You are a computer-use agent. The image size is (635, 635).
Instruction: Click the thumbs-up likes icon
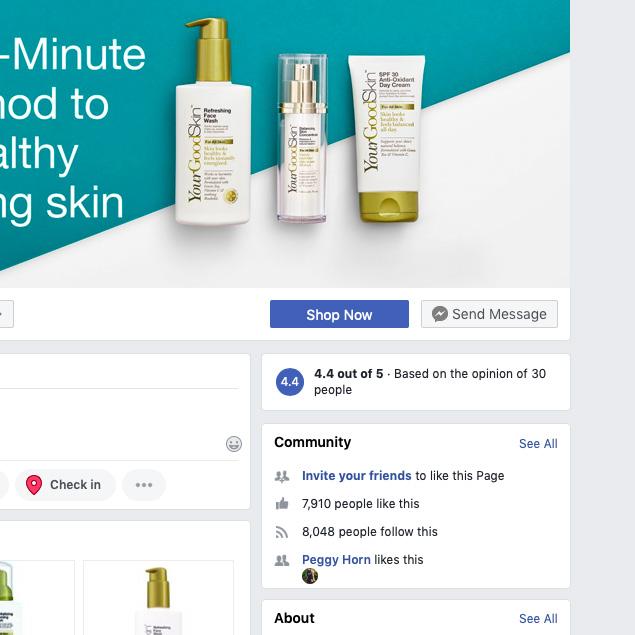pyautogui.click(x=282, y=503)
